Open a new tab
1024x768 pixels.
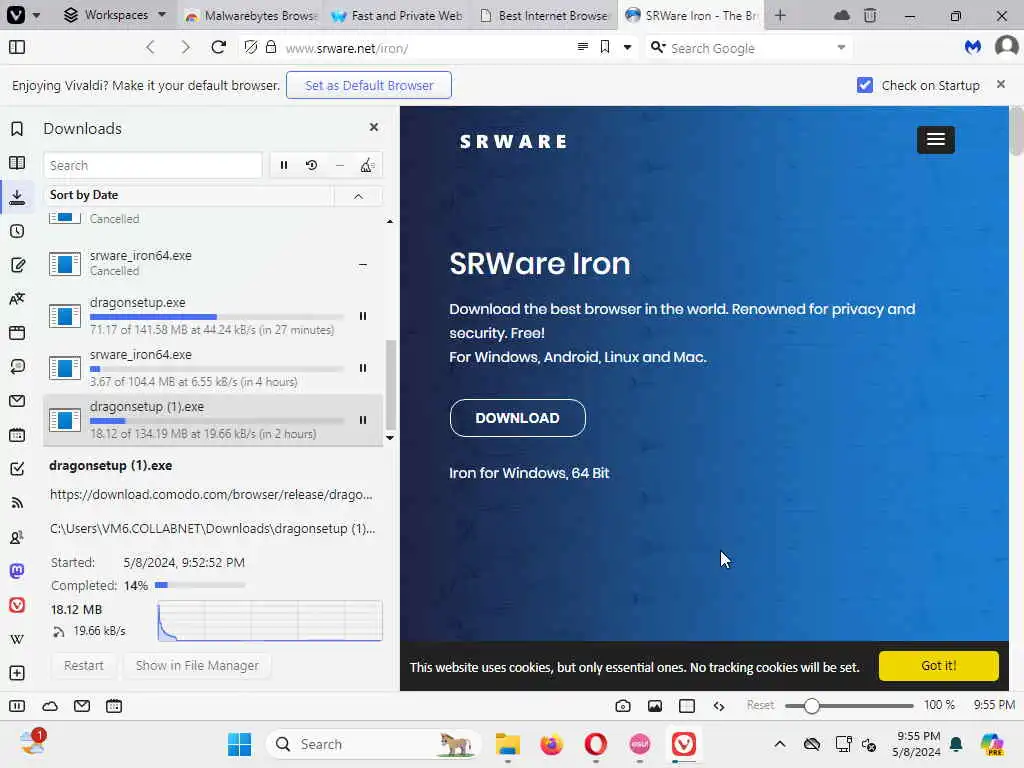pyautogui.click(x=780, y=15)
